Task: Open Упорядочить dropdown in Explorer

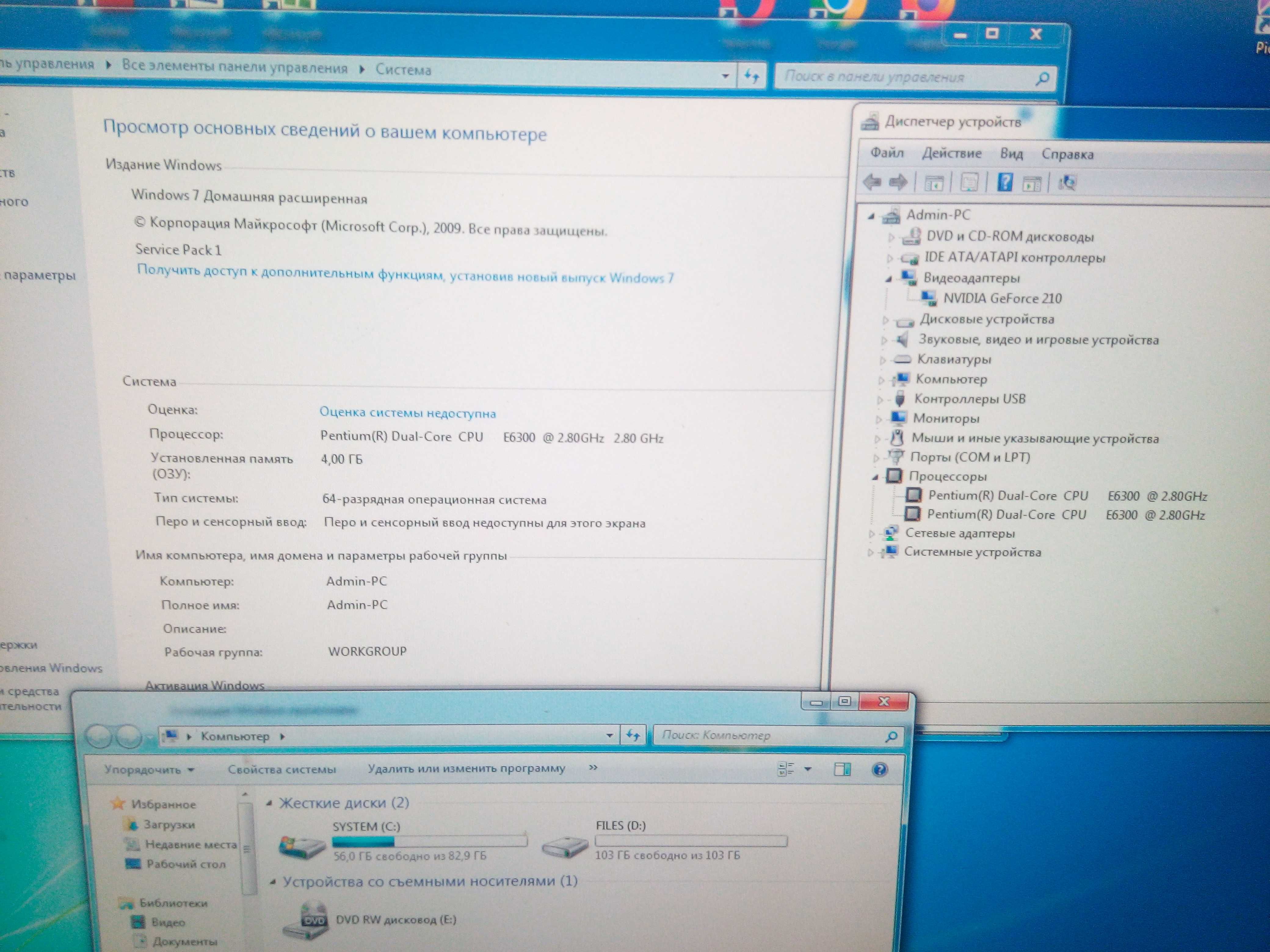Action: coord(149,770)
